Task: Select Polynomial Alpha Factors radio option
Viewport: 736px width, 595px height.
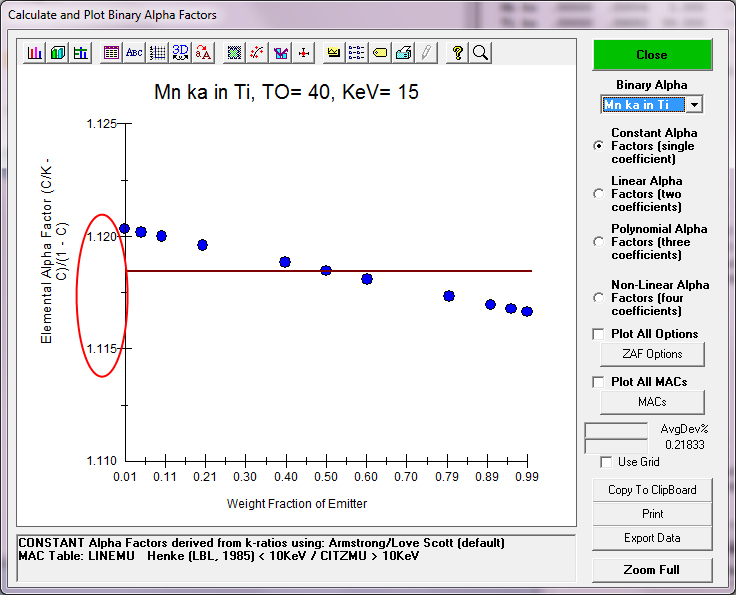Action: click(x=599, y=242)
